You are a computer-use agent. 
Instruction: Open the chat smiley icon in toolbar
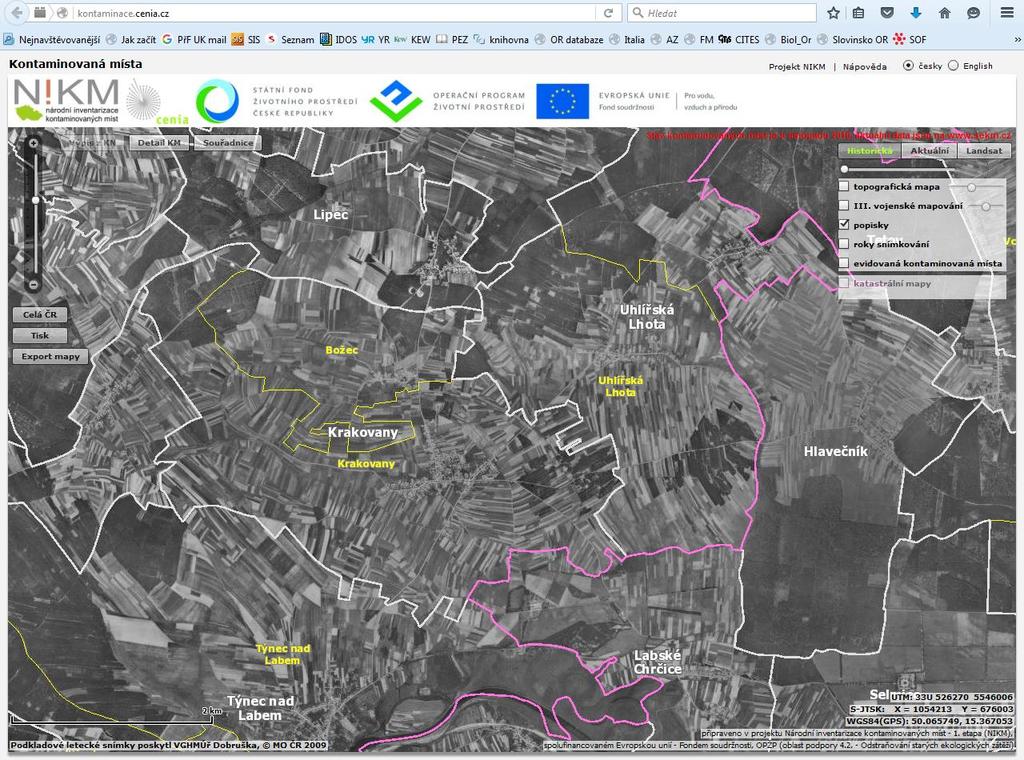pos(973,13)
